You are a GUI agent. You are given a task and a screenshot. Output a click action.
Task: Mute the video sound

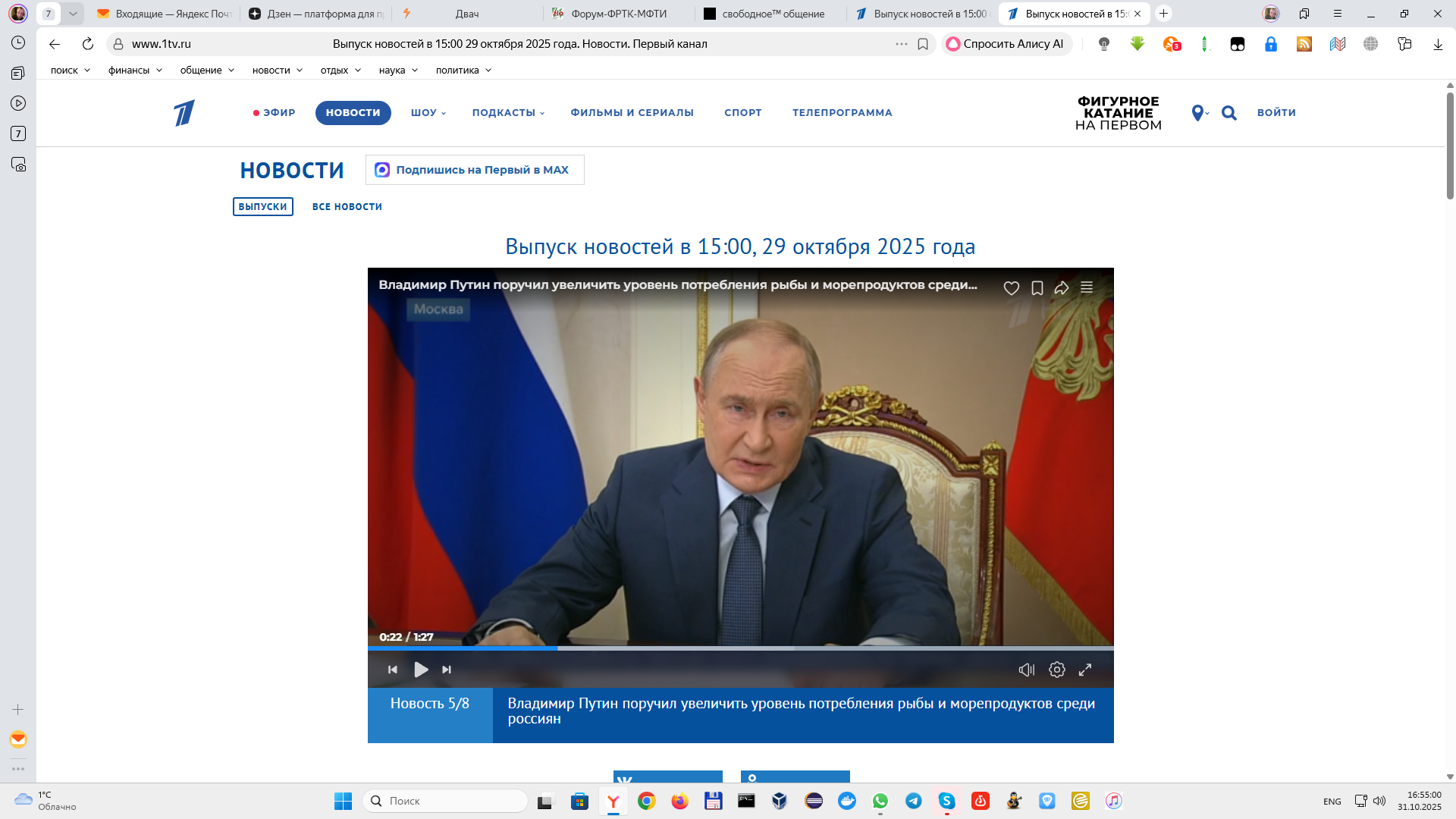point(1026,670)
